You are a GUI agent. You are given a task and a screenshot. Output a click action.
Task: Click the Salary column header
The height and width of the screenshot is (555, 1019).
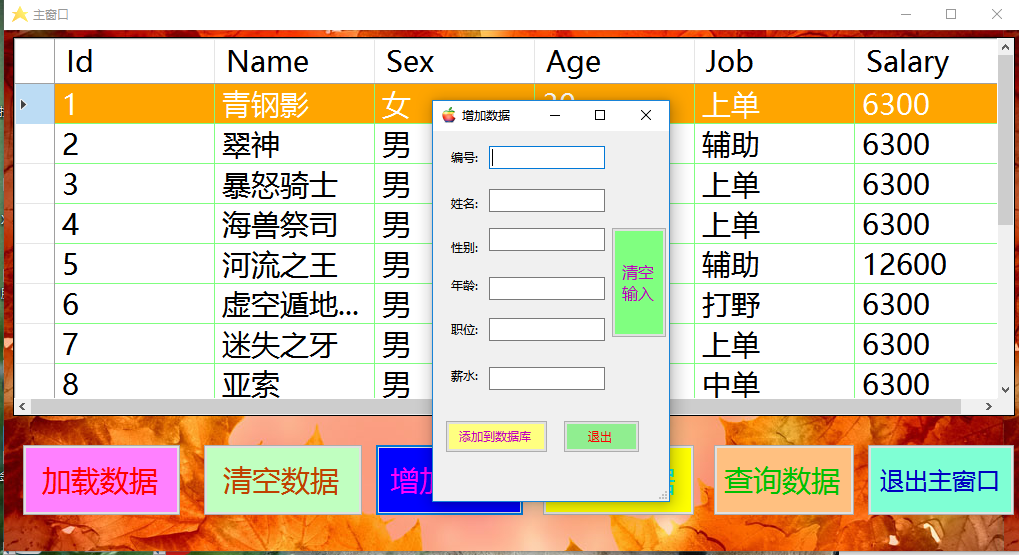[925, 62]
